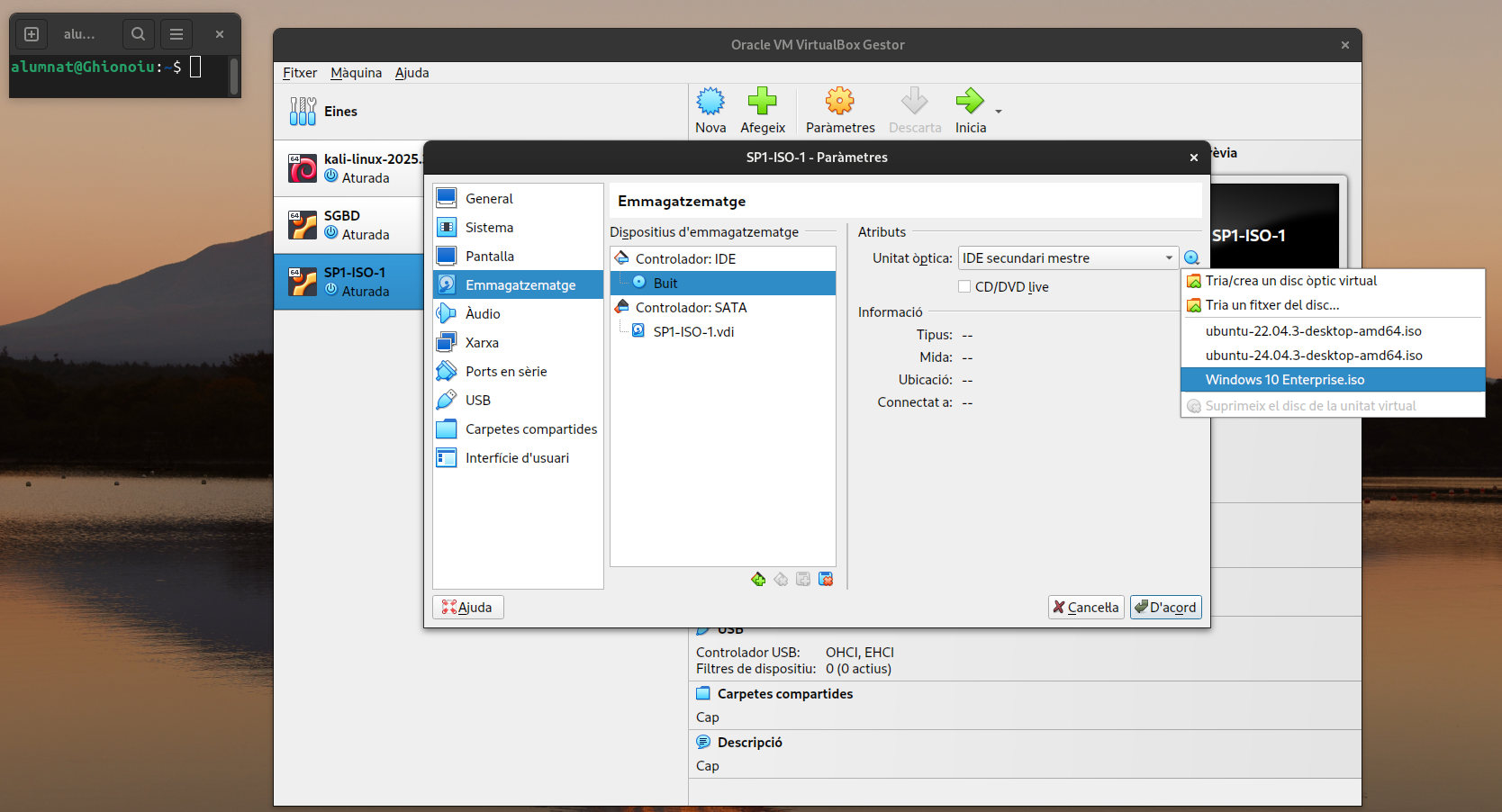This screenshot has width=1502, height=812.
Task: Open the USB settings section
Action: (477, 401)
